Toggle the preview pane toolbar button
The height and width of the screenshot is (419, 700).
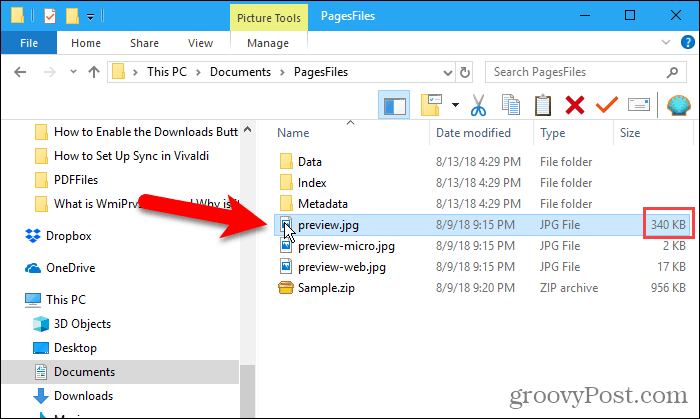(x=394, y=105)
